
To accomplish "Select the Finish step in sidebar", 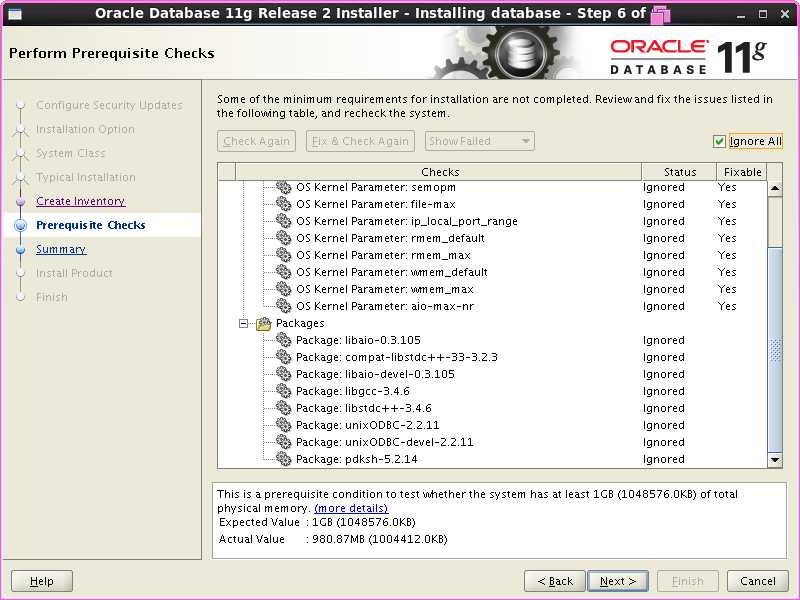I will tap(52, 297).
